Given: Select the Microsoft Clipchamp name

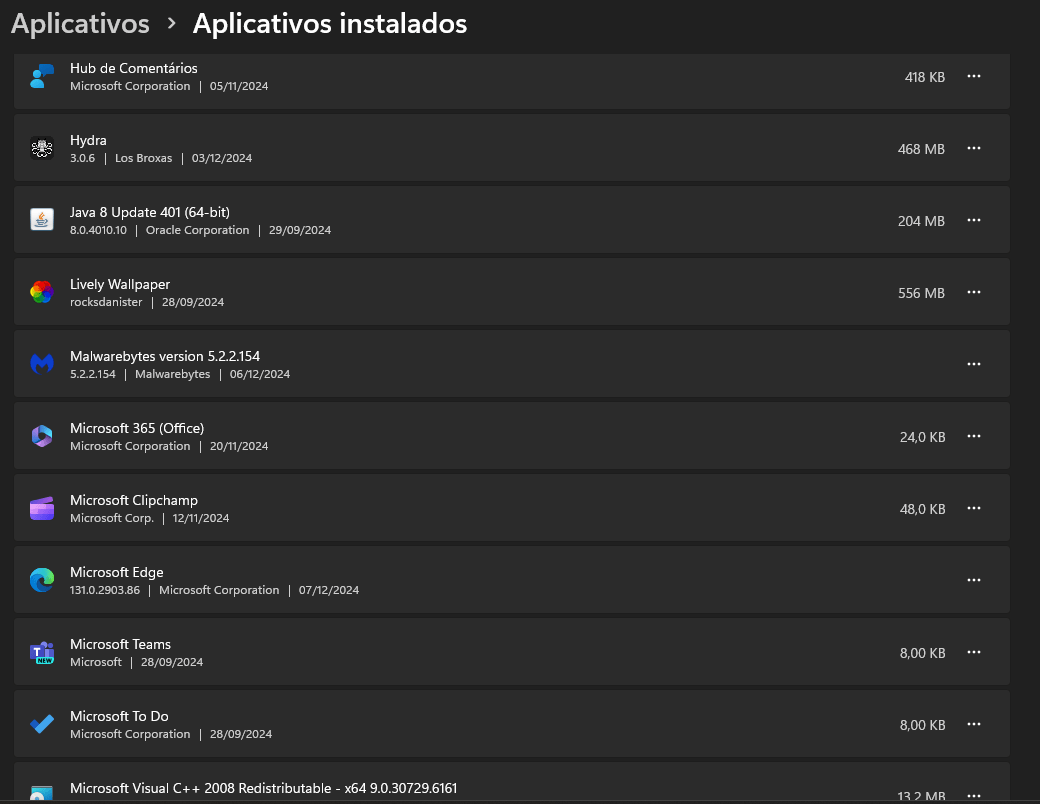Looking at the screenshot, I should 134,500.
